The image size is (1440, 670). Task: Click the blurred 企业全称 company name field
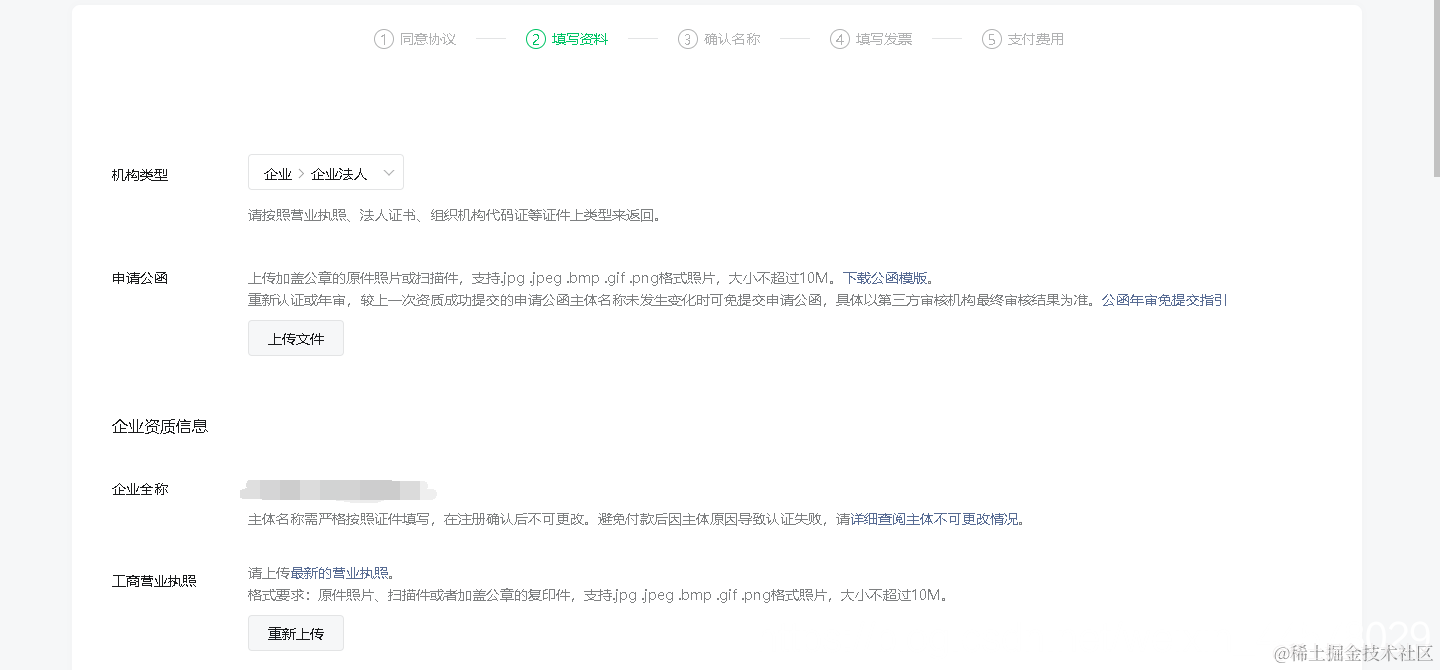337,491
